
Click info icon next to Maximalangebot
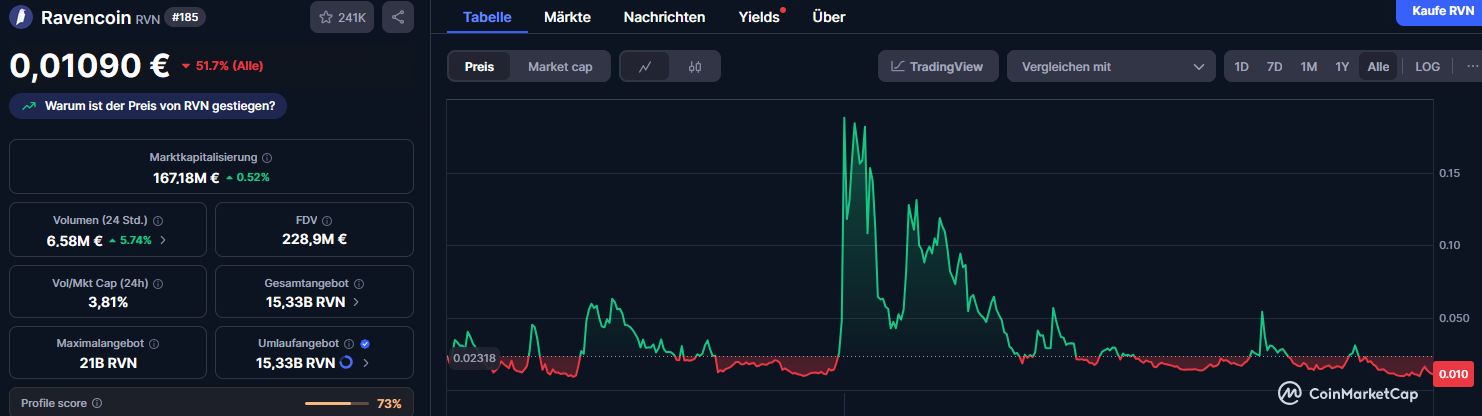(x=154, y=344)
